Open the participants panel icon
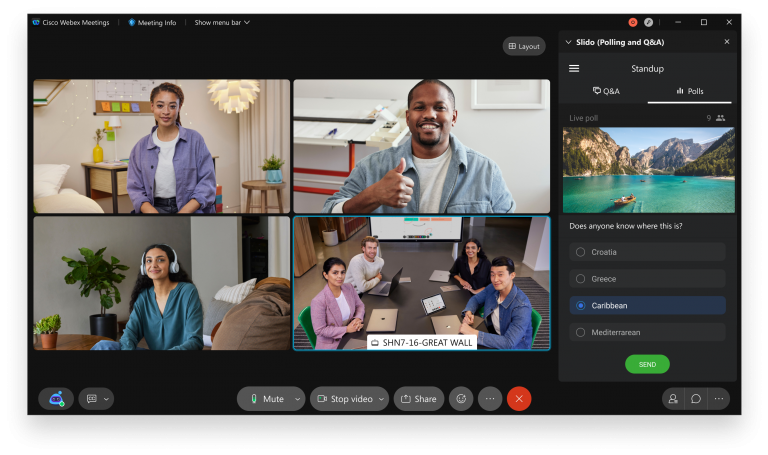Image resolution: width=768 pixels, height=455 pixels. (x=673, y=398)
